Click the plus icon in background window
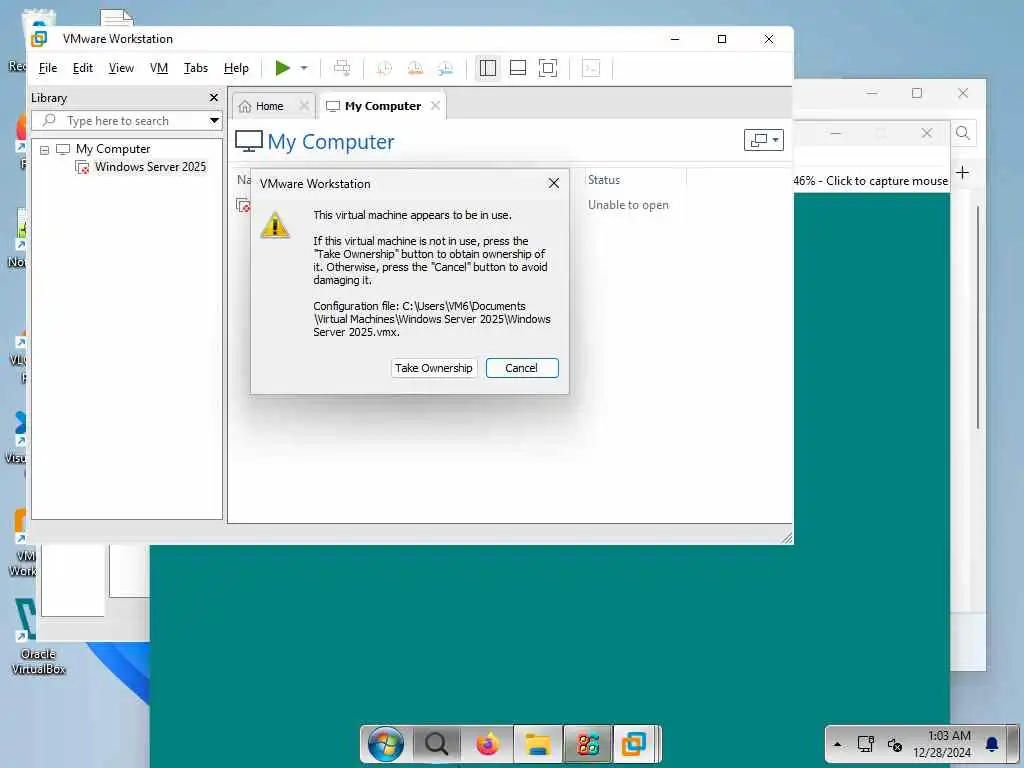The width and height of the screenshot is (1024, 768). point(963,172)
